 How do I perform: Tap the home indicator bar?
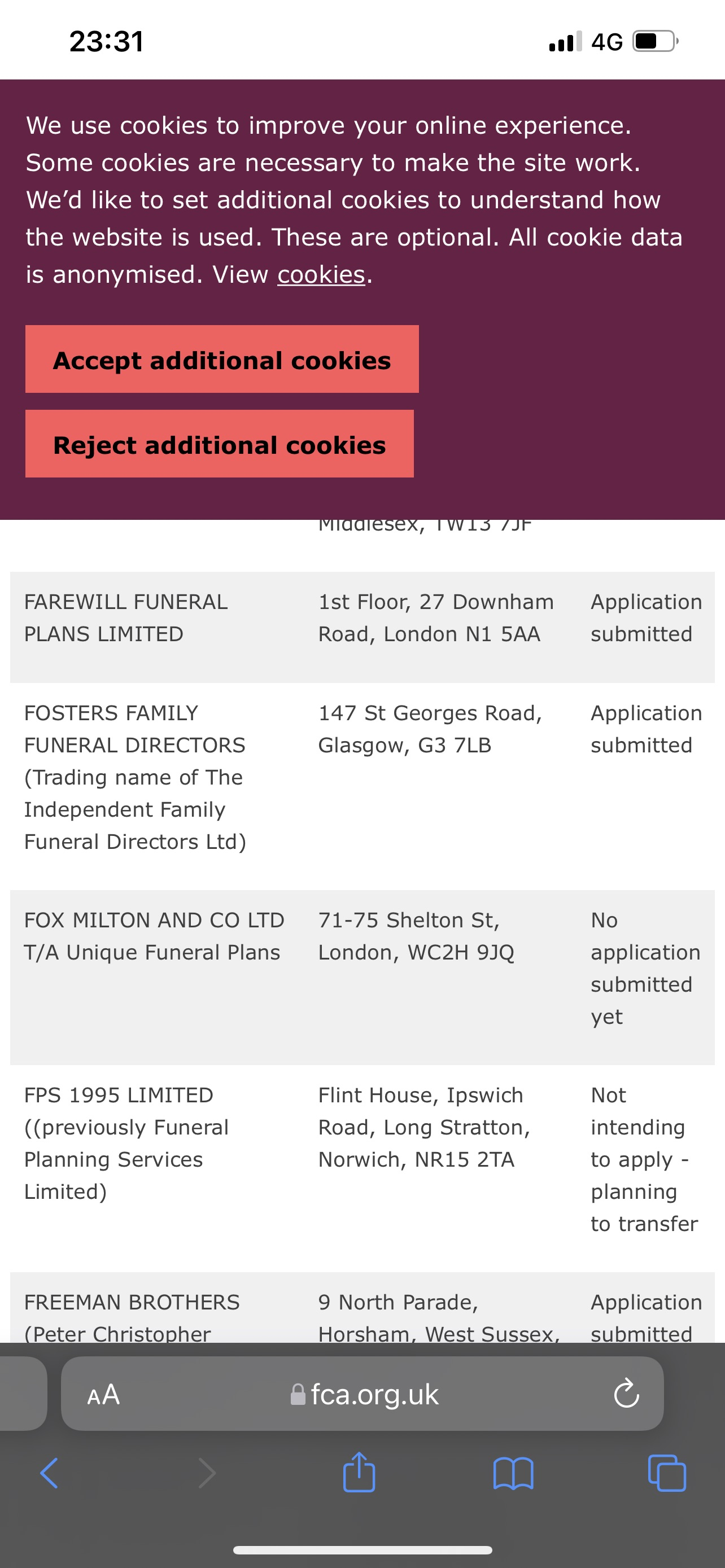pyautogui.click(x=362, y=1550)
